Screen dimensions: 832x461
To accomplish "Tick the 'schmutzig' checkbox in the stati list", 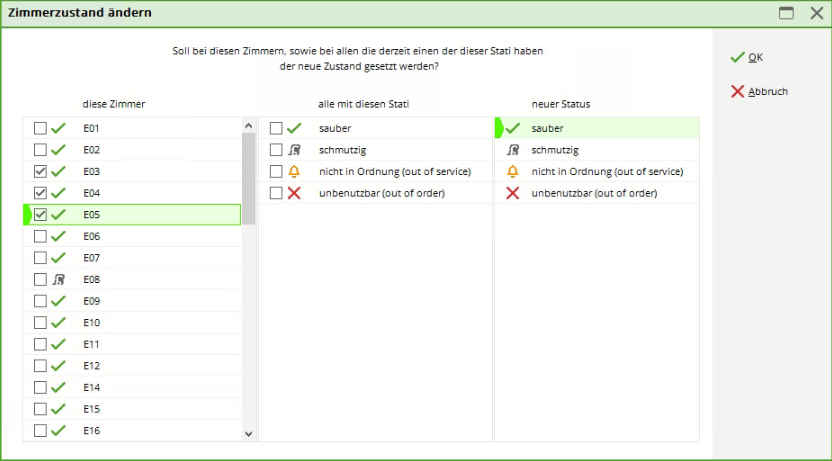I will pos(276,150).
